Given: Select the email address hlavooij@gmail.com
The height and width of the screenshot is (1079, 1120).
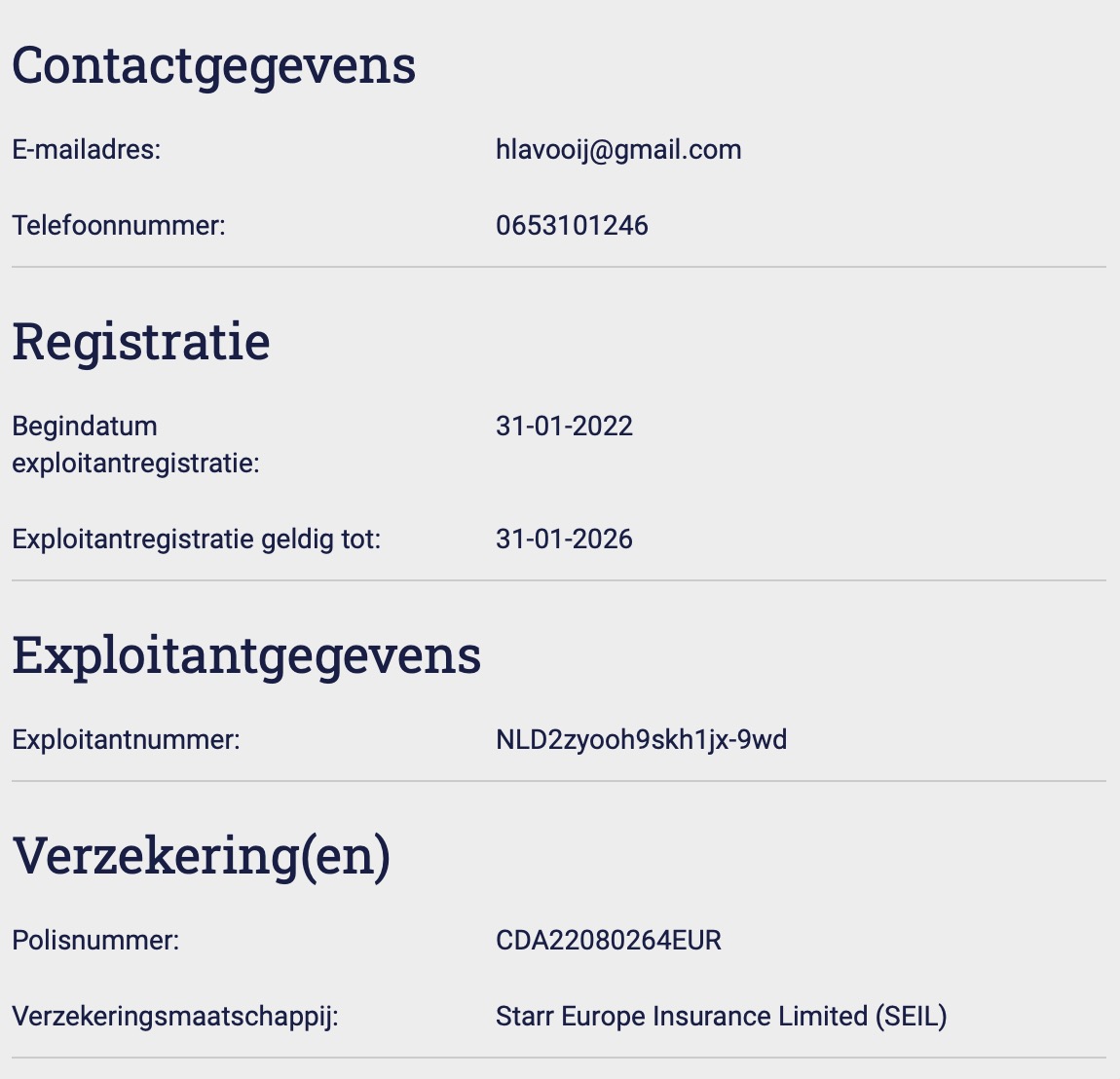Looking at the screenshot, I should [x=618, y=150].
